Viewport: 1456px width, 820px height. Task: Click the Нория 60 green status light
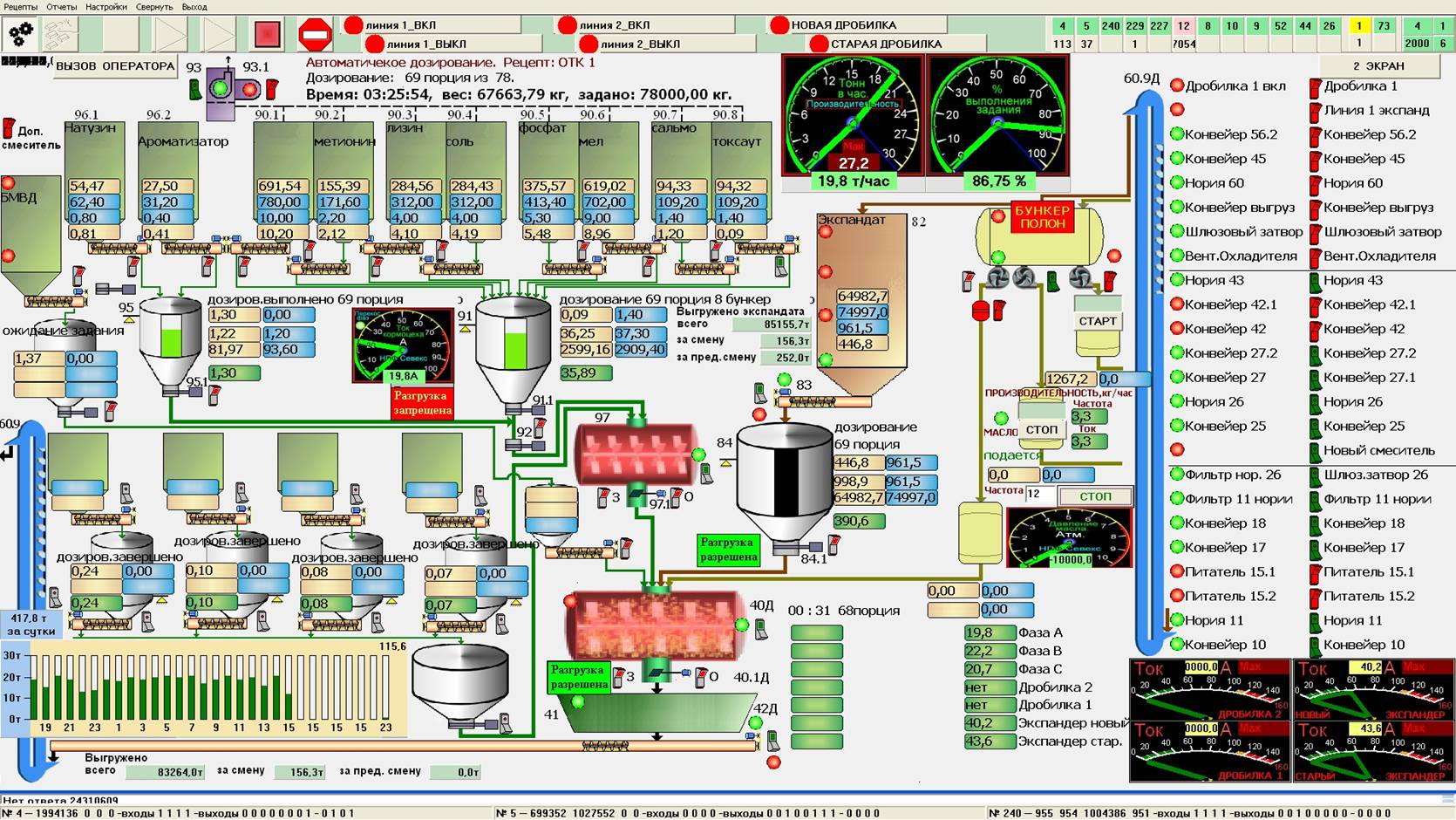1177,183
